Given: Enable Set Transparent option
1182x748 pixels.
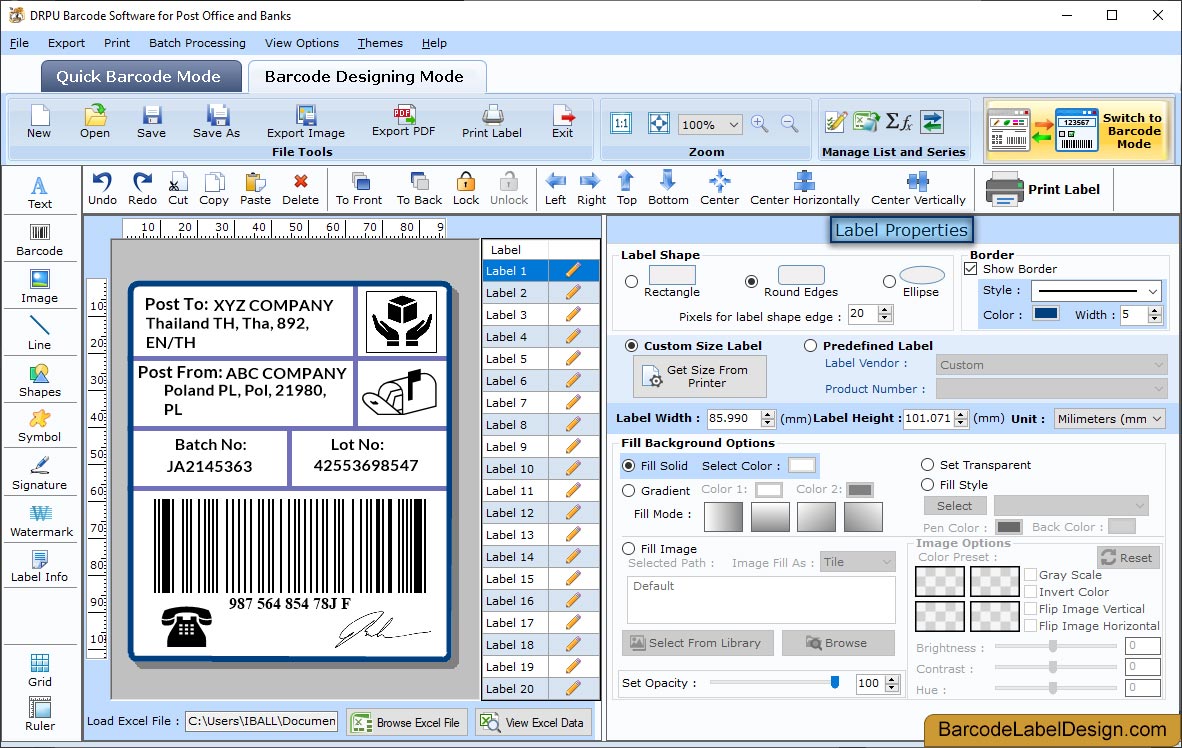Looking at the screenshot, I should coord(927,464).
